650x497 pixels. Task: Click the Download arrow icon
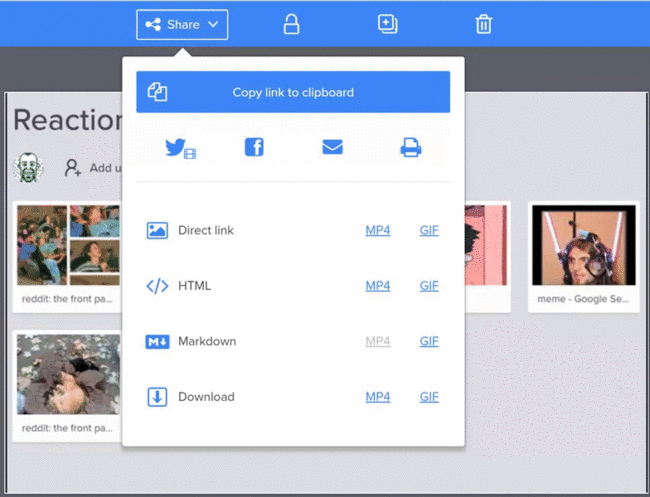[x=157, y=397]
